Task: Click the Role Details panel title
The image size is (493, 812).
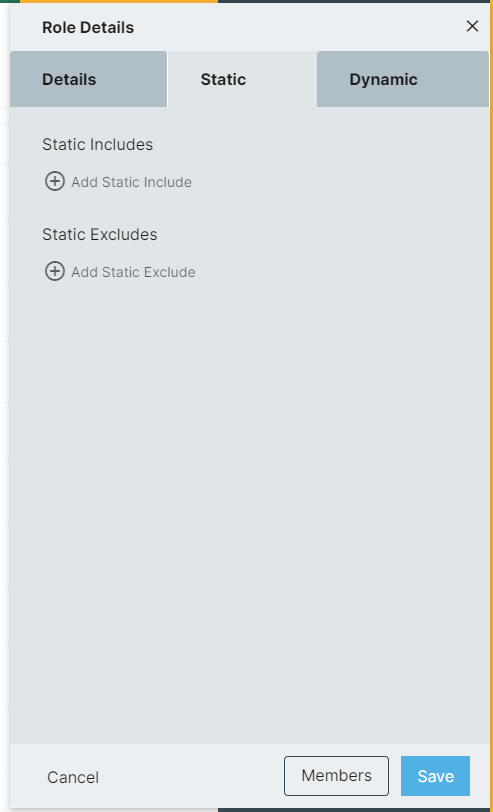Action: click(88, 27)
